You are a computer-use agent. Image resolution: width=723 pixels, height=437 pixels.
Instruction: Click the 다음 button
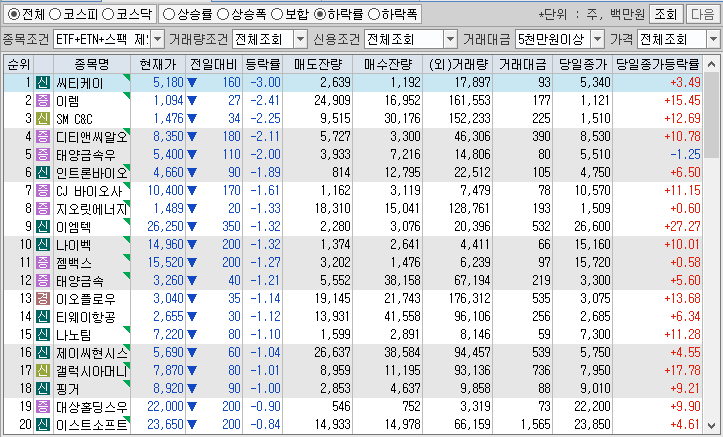click(703, 15)
